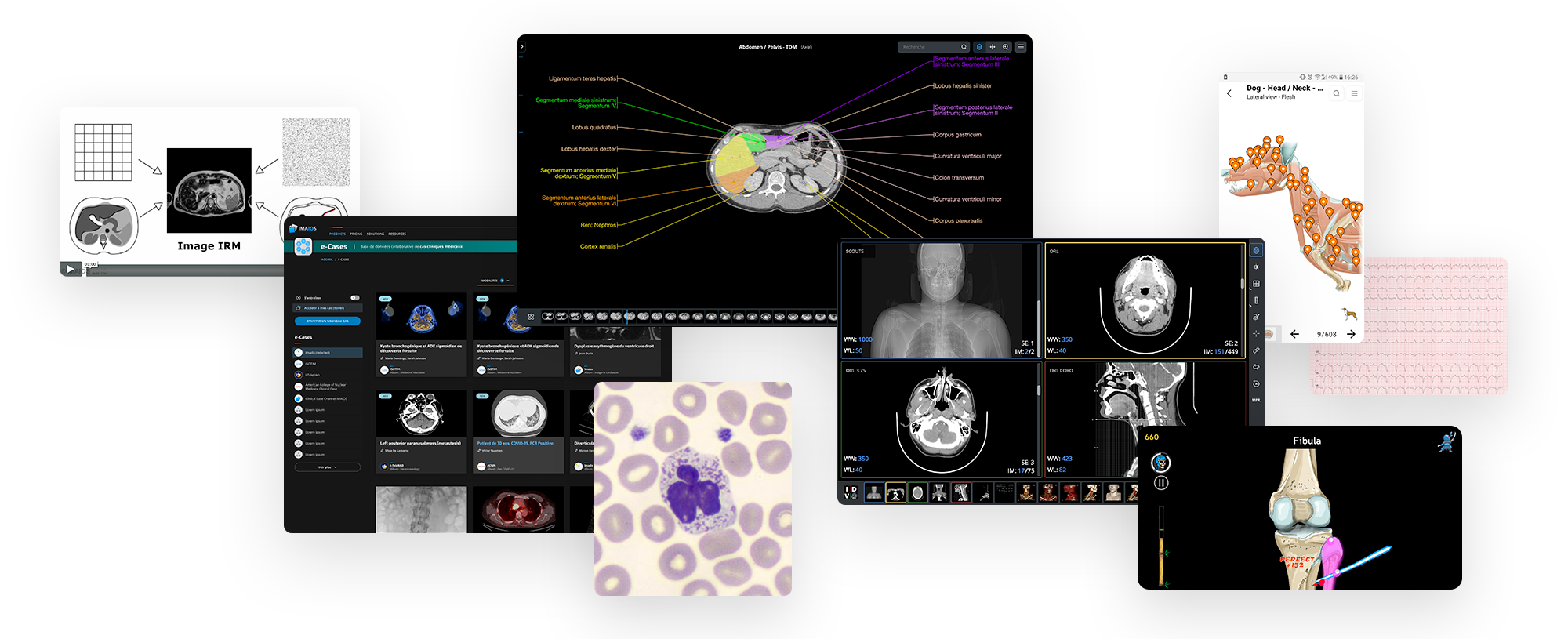Click 'Accéder à mes cas' button
The height and width of the screenshot is (639, 1568).
pyautogui.click(x=328, y=308)
